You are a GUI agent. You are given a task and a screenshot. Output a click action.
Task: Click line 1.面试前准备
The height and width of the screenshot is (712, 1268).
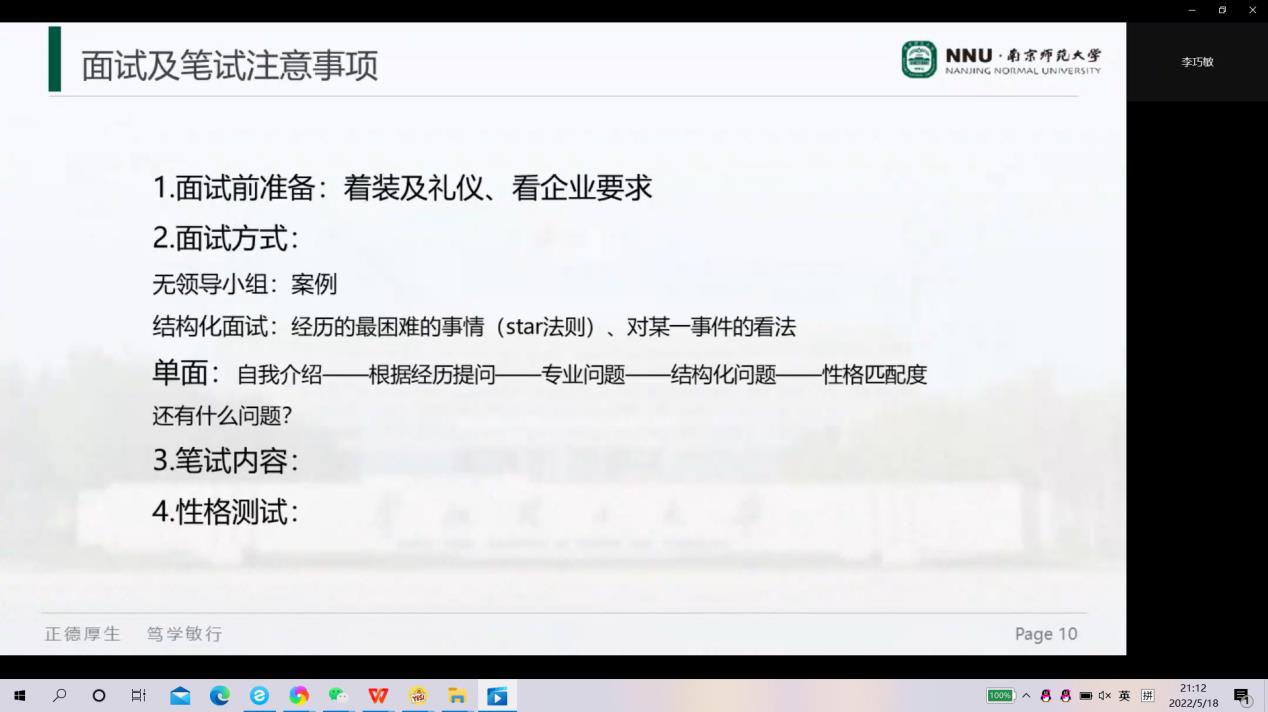point(402,187)
